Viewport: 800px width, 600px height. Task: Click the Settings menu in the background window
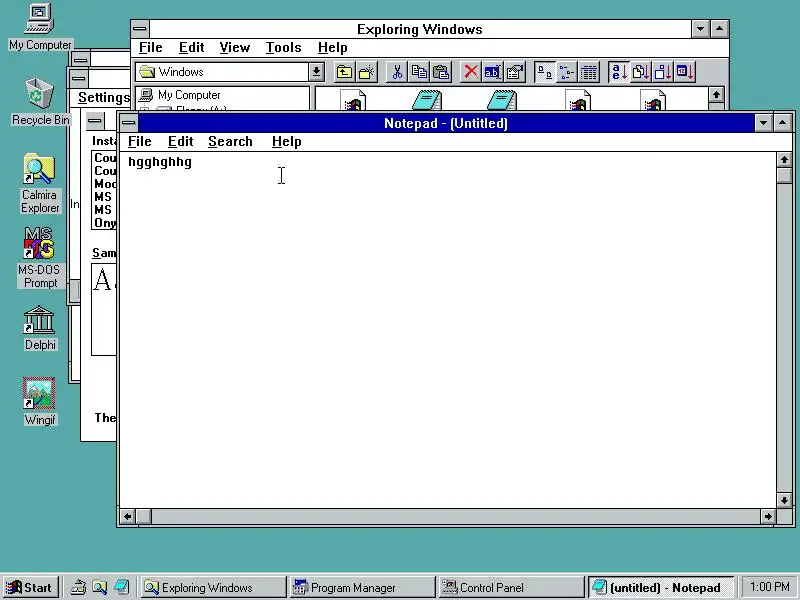click(104, 97)
